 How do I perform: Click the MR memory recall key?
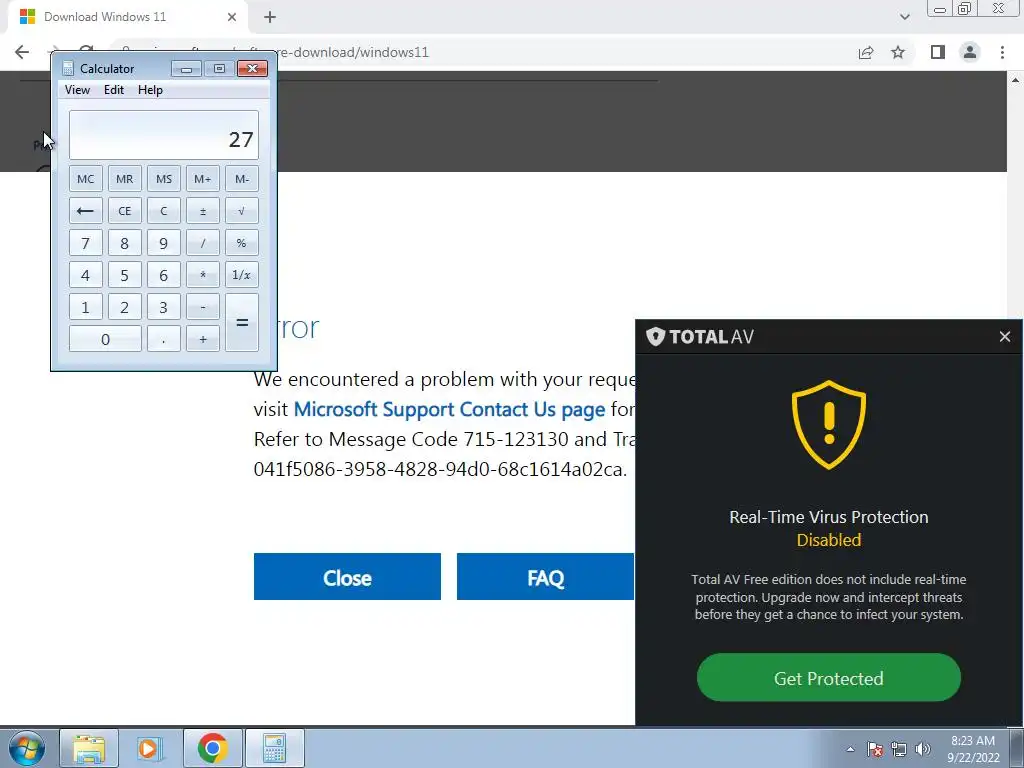tap(125, 179)
